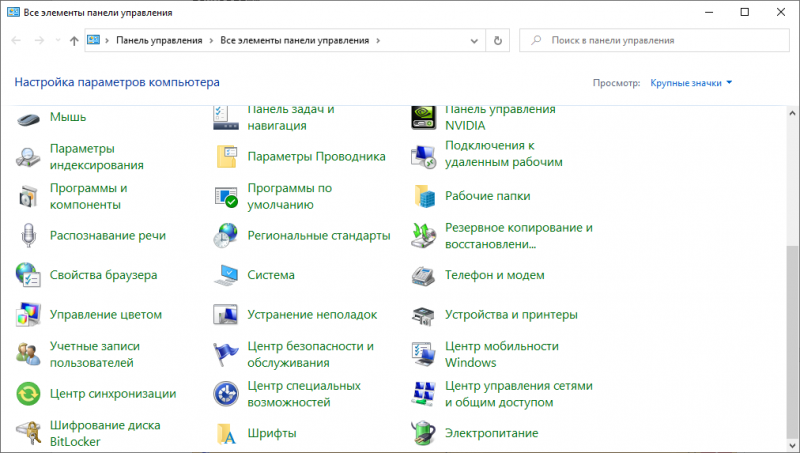Click the Control Panel icon in the address bar
This screenshot has width=800, height=453.
[x=93, y=40]
